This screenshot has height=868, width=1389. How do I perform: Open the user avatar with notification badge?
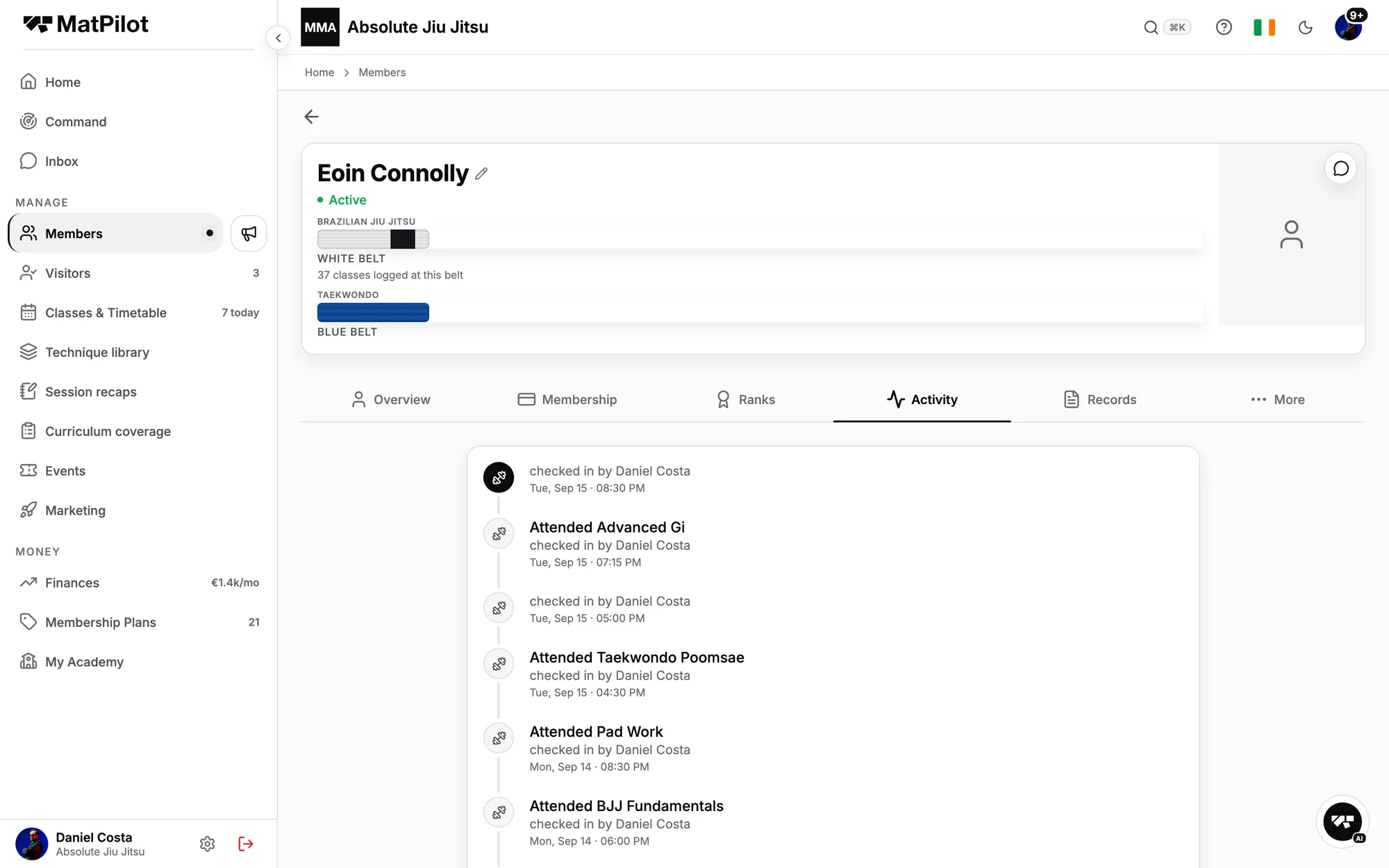1349,27
